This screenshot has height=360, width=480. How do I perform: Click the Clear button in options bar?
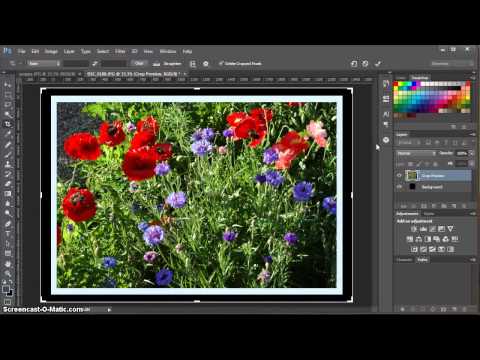[x=139, y=63]
